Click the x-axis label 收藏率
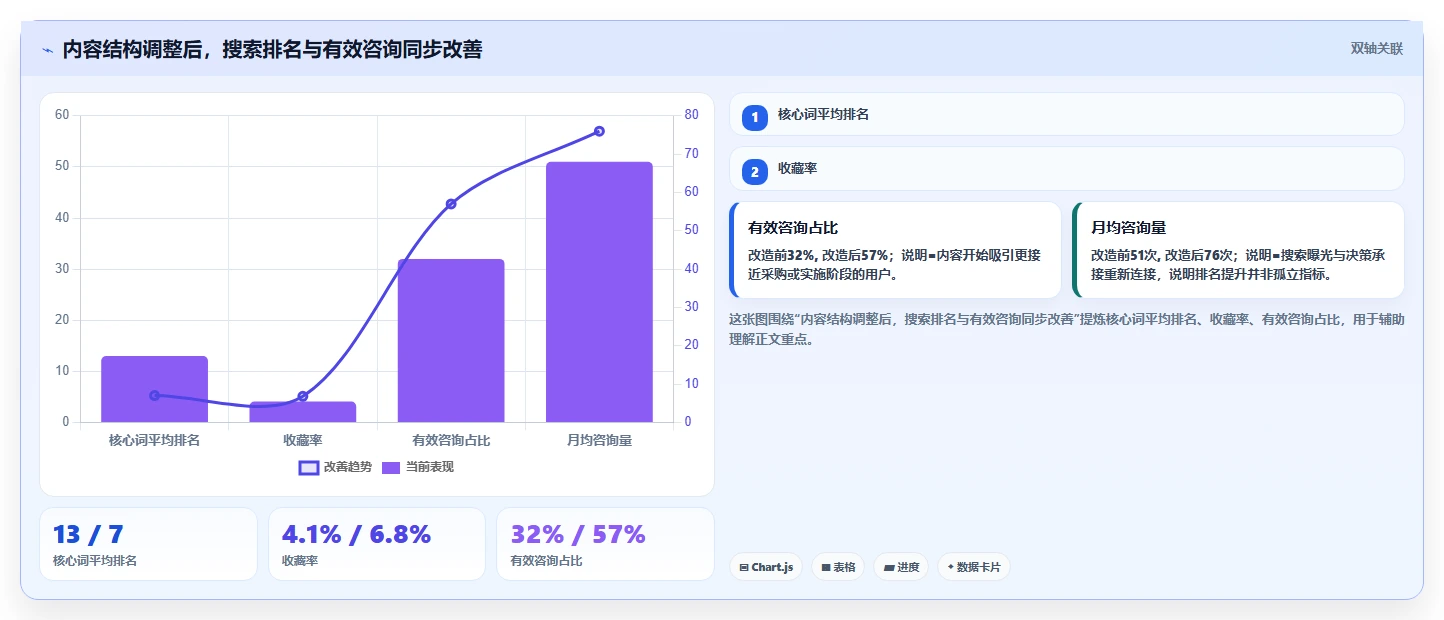Screen dimensions: 1444x620 pyautogui.click(x=303, y=440)
